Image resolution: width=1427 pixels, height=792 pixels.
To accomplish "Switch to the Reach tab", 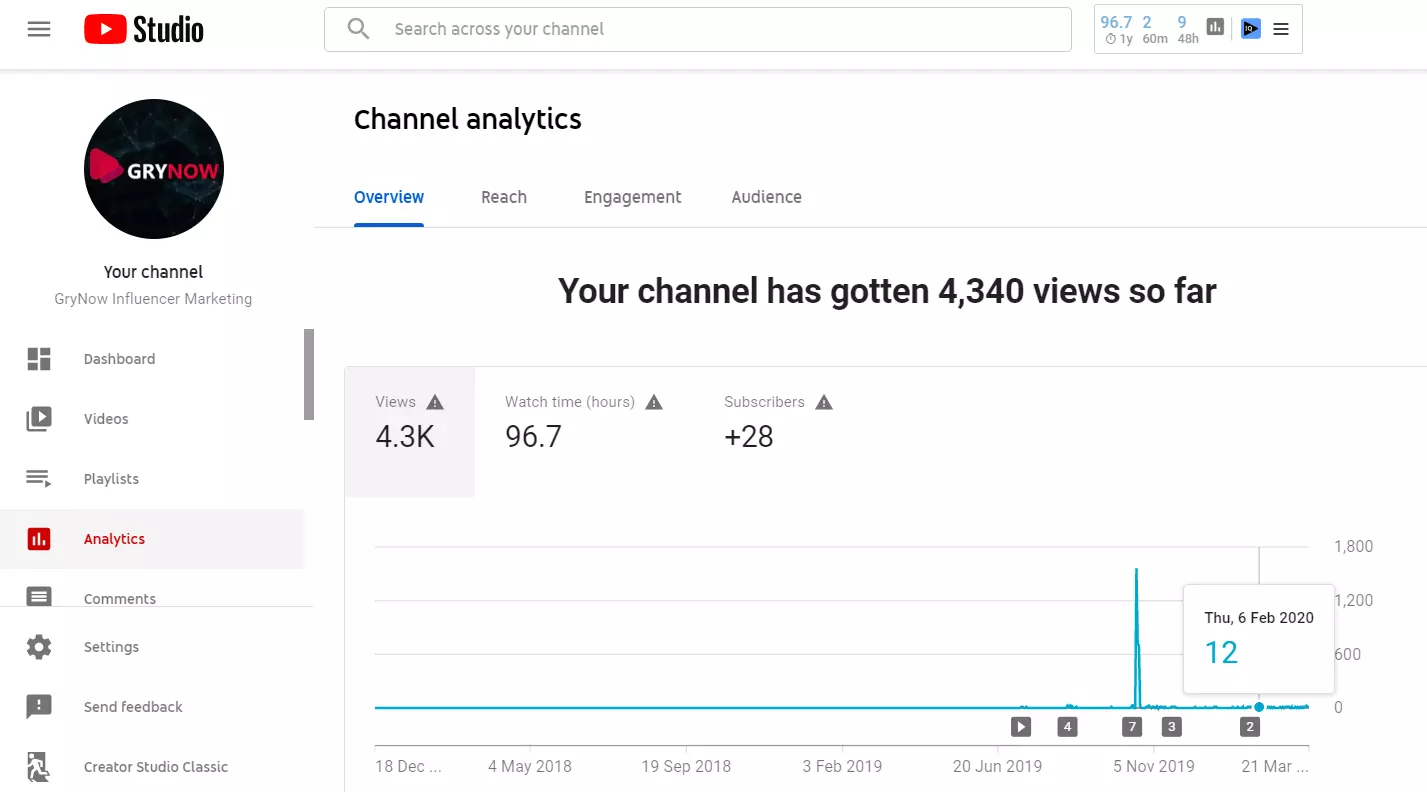I will click(x=504, y=197).
